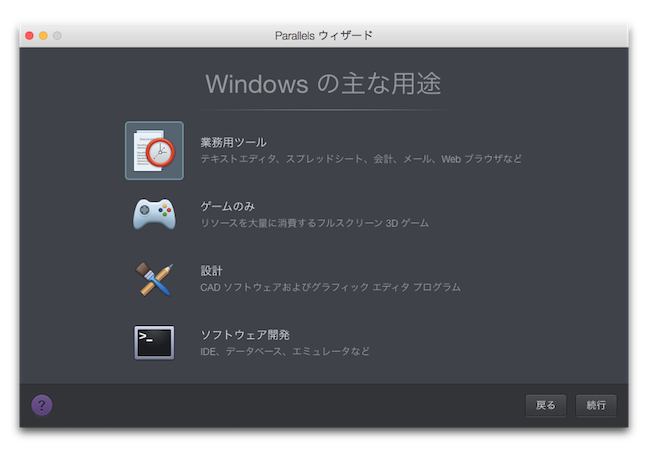Click the 続行 button to continue
The width and height of the screenshot is (648, 452).
(596, 405)
